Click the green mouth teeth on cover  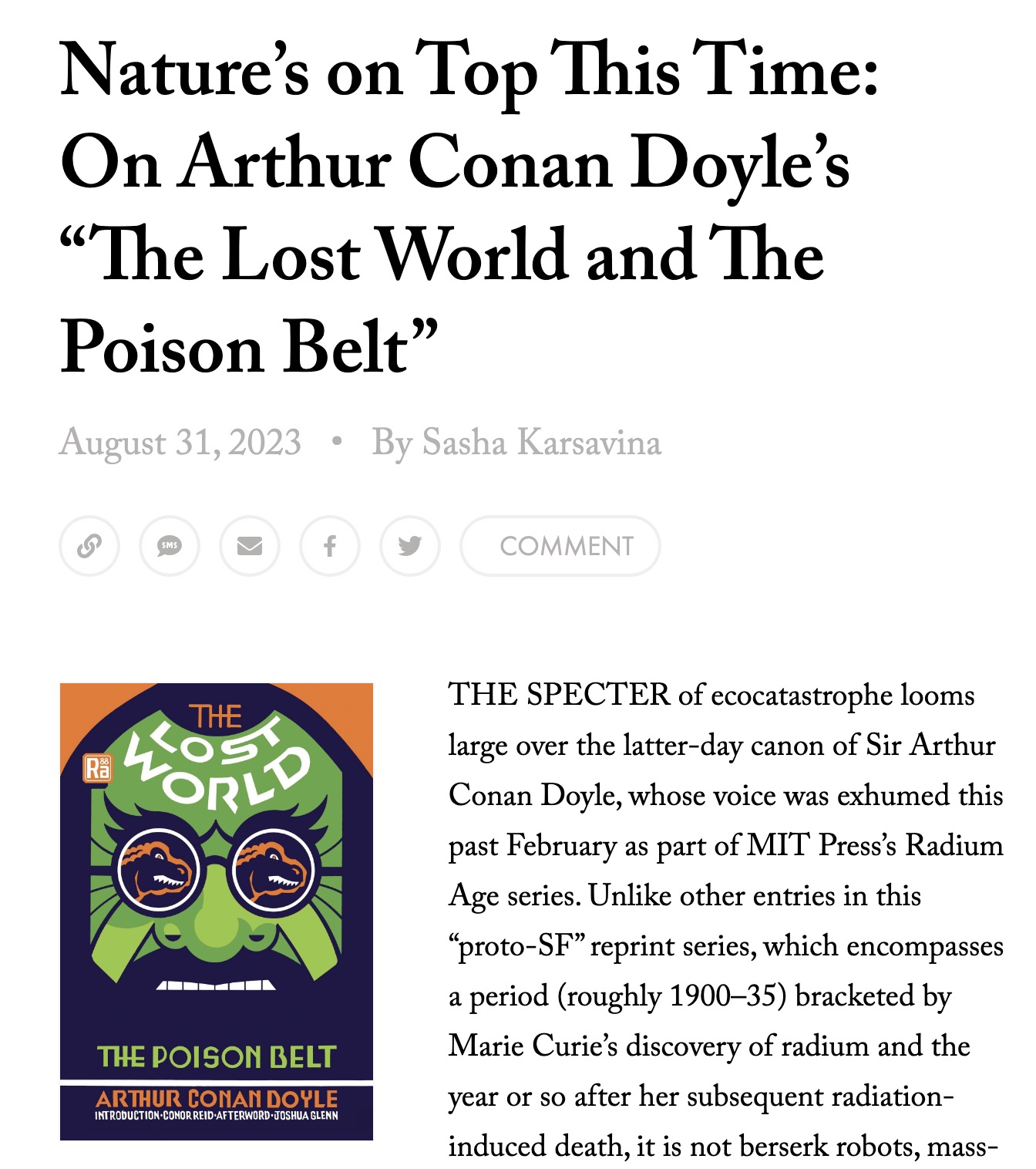(x=217, y=985)
